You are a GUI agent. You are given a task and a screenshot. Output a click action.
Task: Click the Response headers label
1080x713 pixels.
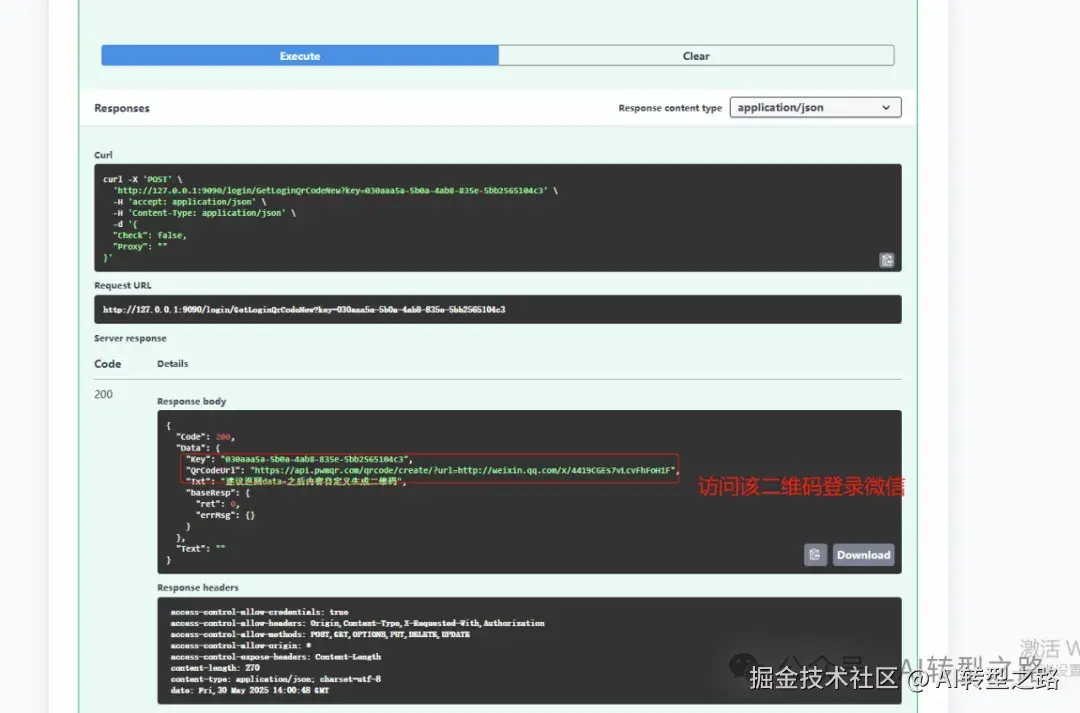[198, 588]
